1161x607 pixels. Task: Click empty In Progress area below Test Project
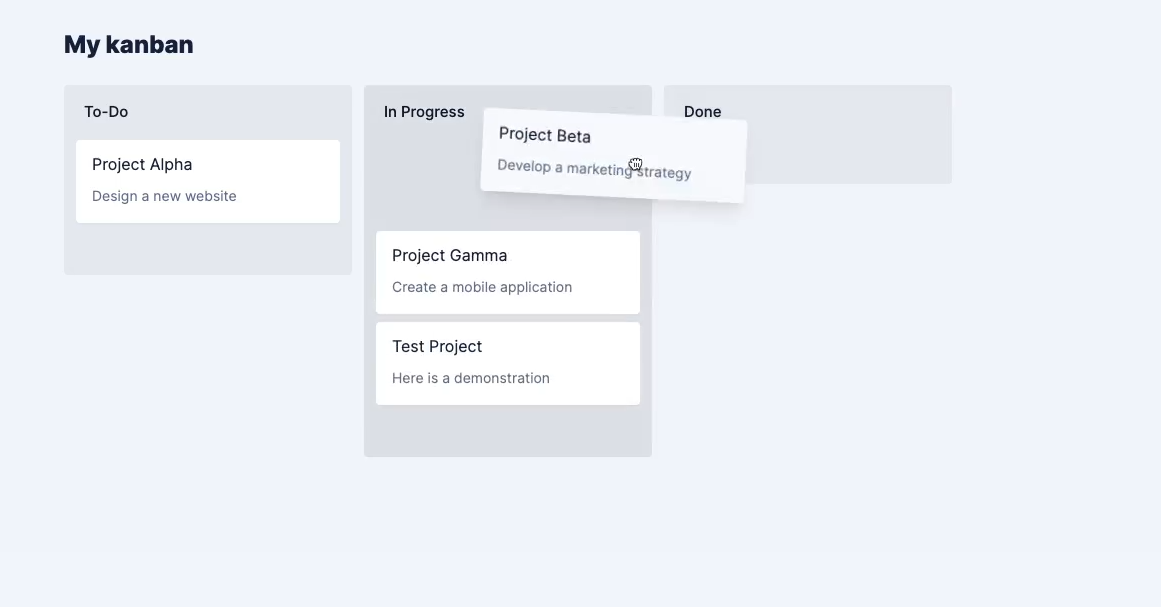pyautogui.click(x=508, y=430)
